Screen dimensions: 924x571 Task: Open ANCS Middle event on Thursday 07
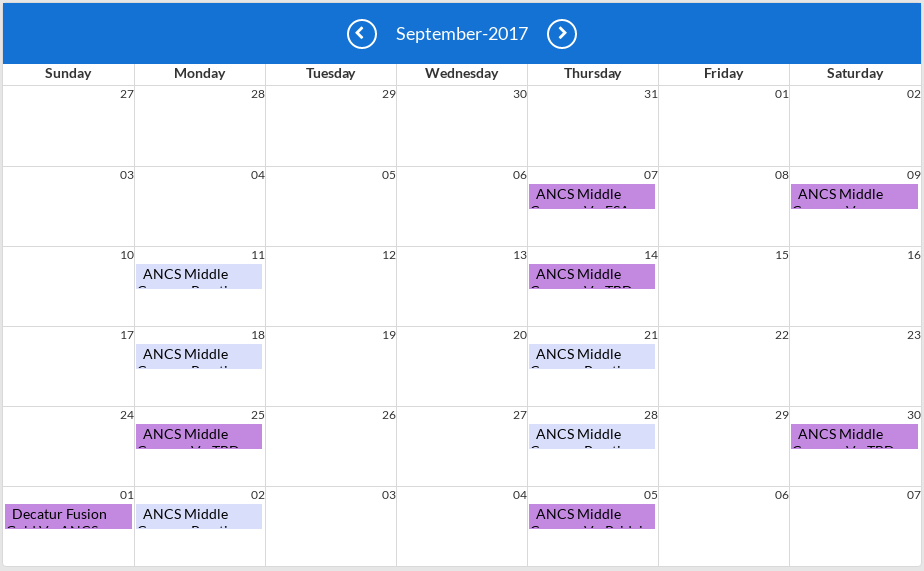click(x=592, y=196)
